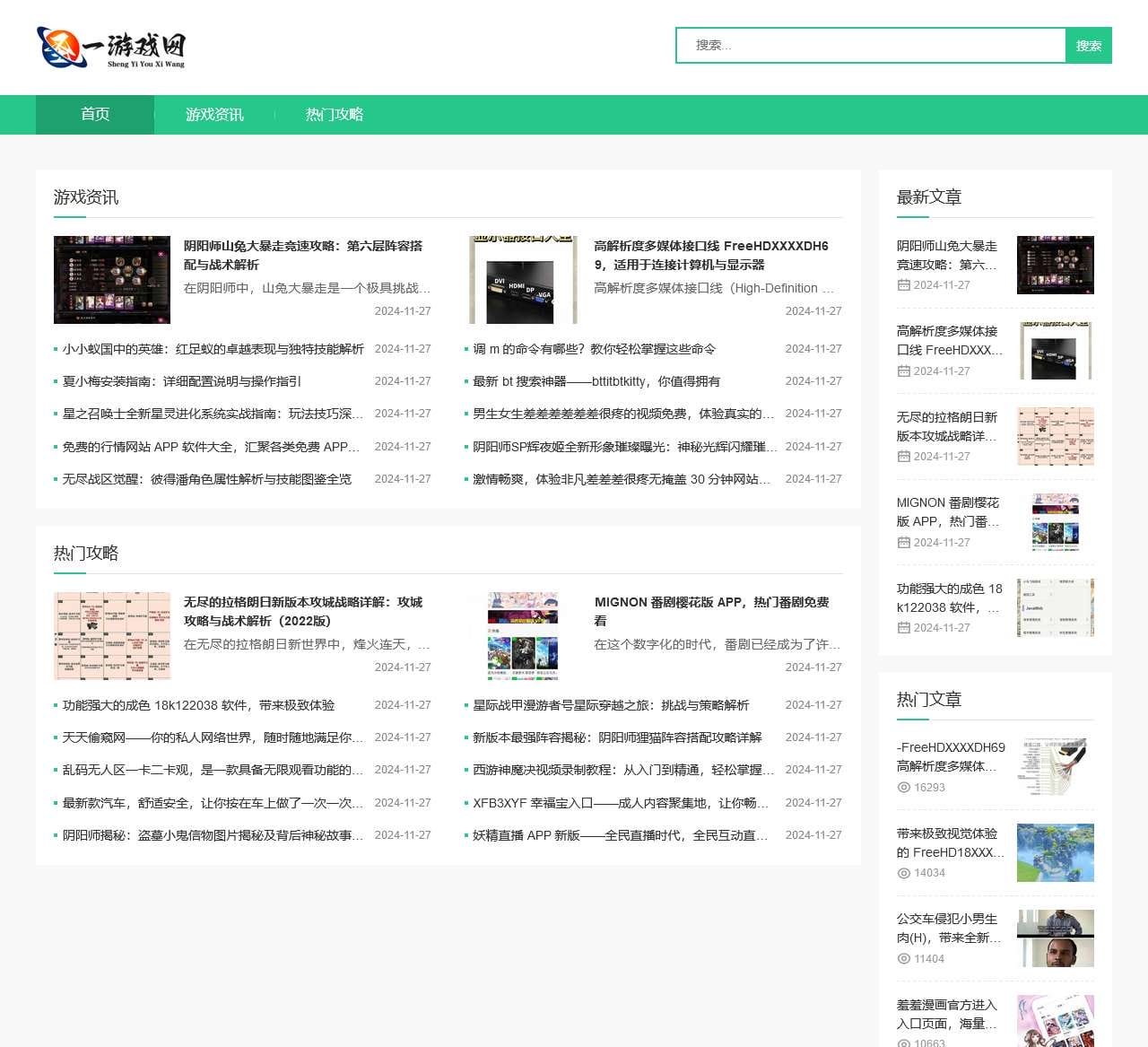Click the eye views icon beside 16293

click(x=903, y=788)
